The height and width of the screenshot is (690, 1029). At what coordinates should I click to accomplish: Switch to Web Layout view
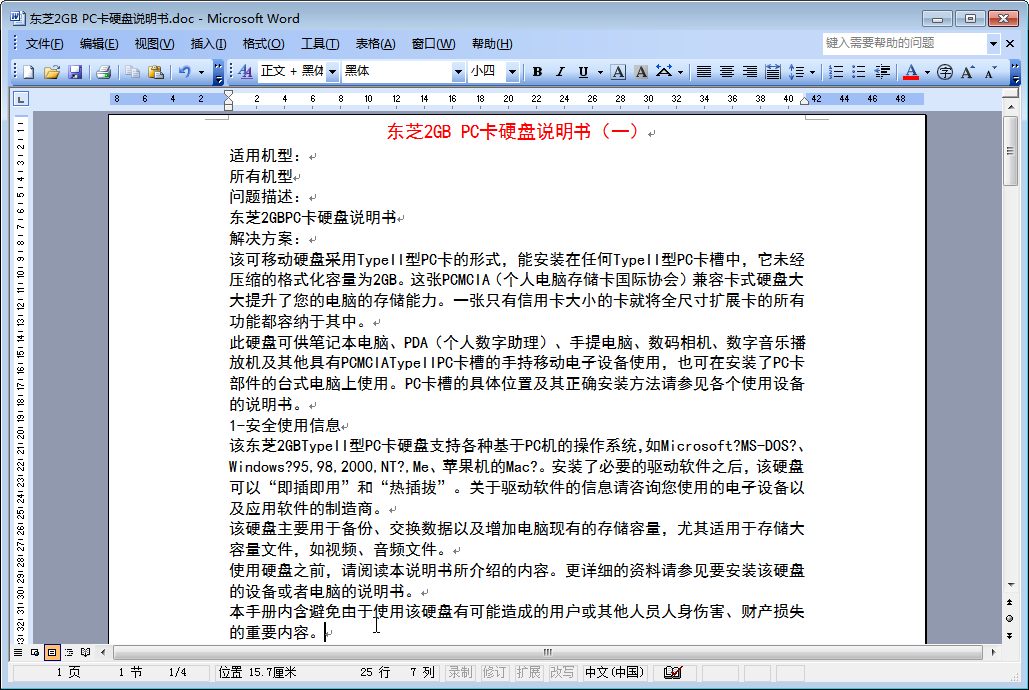coord(35,653)
